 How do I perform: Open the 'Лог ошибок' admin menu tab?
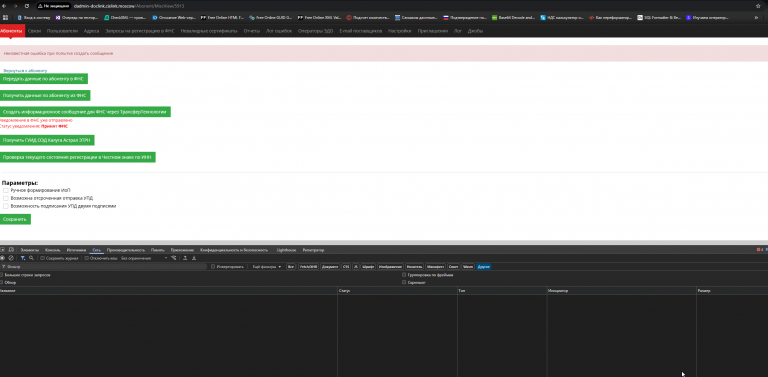[279, 31]
